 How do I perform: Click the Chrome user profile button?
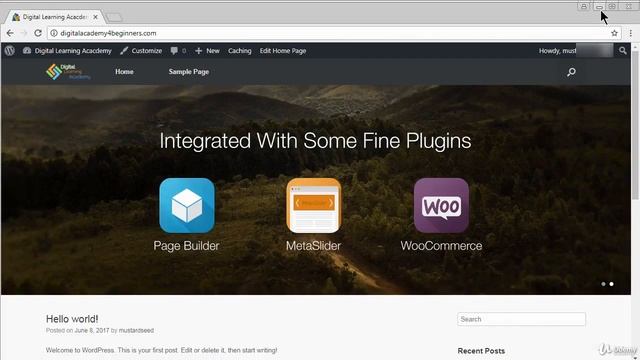click(x=584, y=6)
